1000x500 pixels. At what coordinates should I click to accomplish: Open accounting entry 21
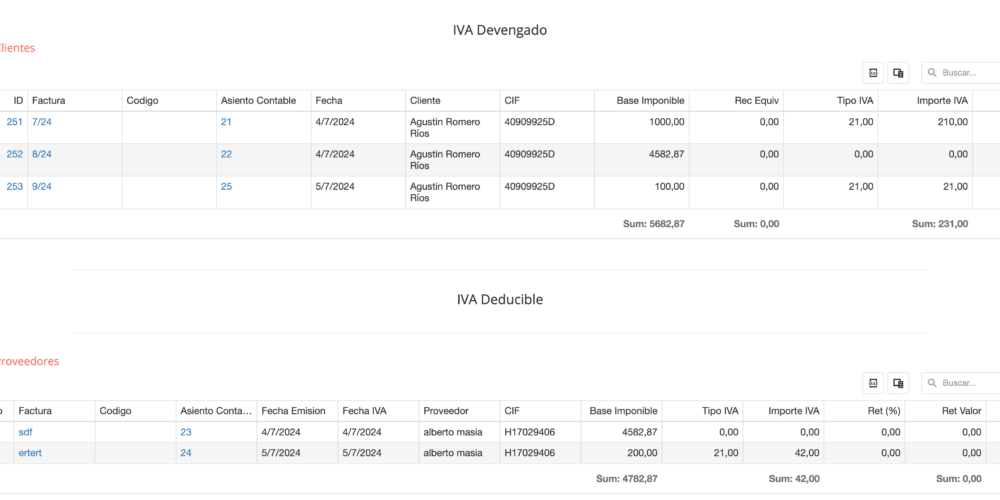pyautogui.click(x=226, y=122)
